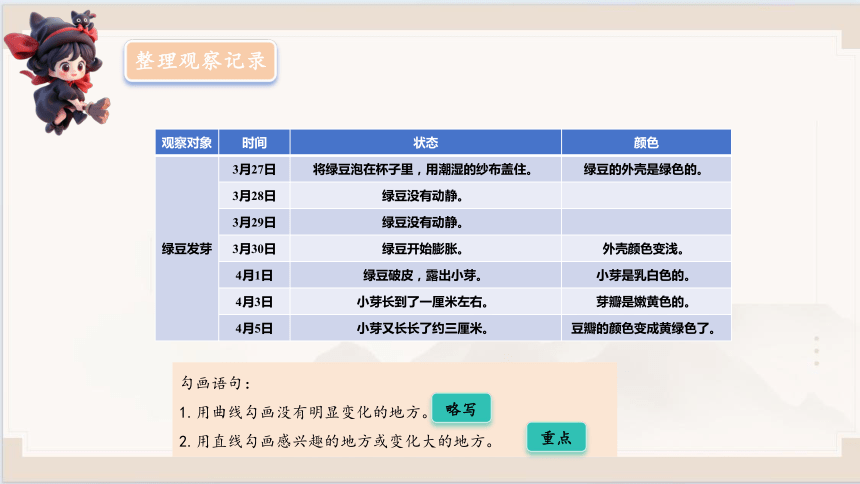Click the 勾画语句 heading text
The image size is (860, 484).
point(216,383)
